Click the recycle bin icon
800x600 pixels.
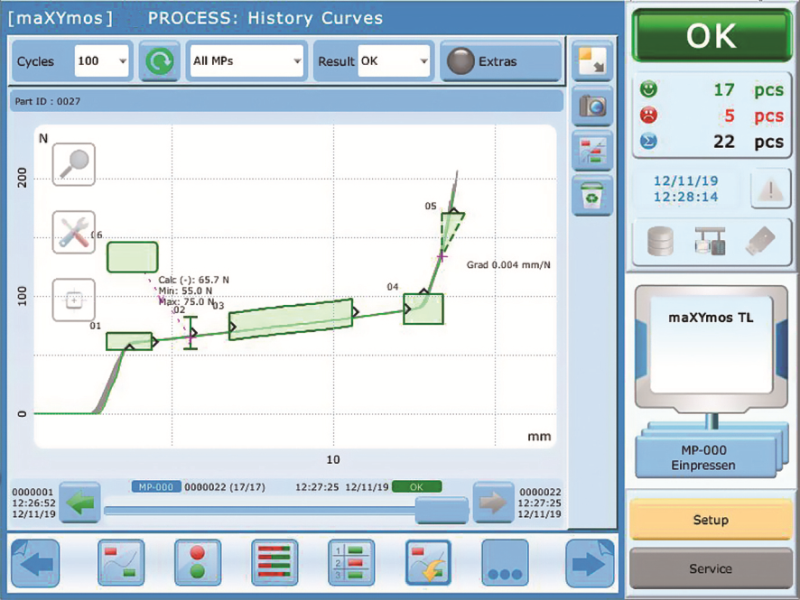[592, 196]
